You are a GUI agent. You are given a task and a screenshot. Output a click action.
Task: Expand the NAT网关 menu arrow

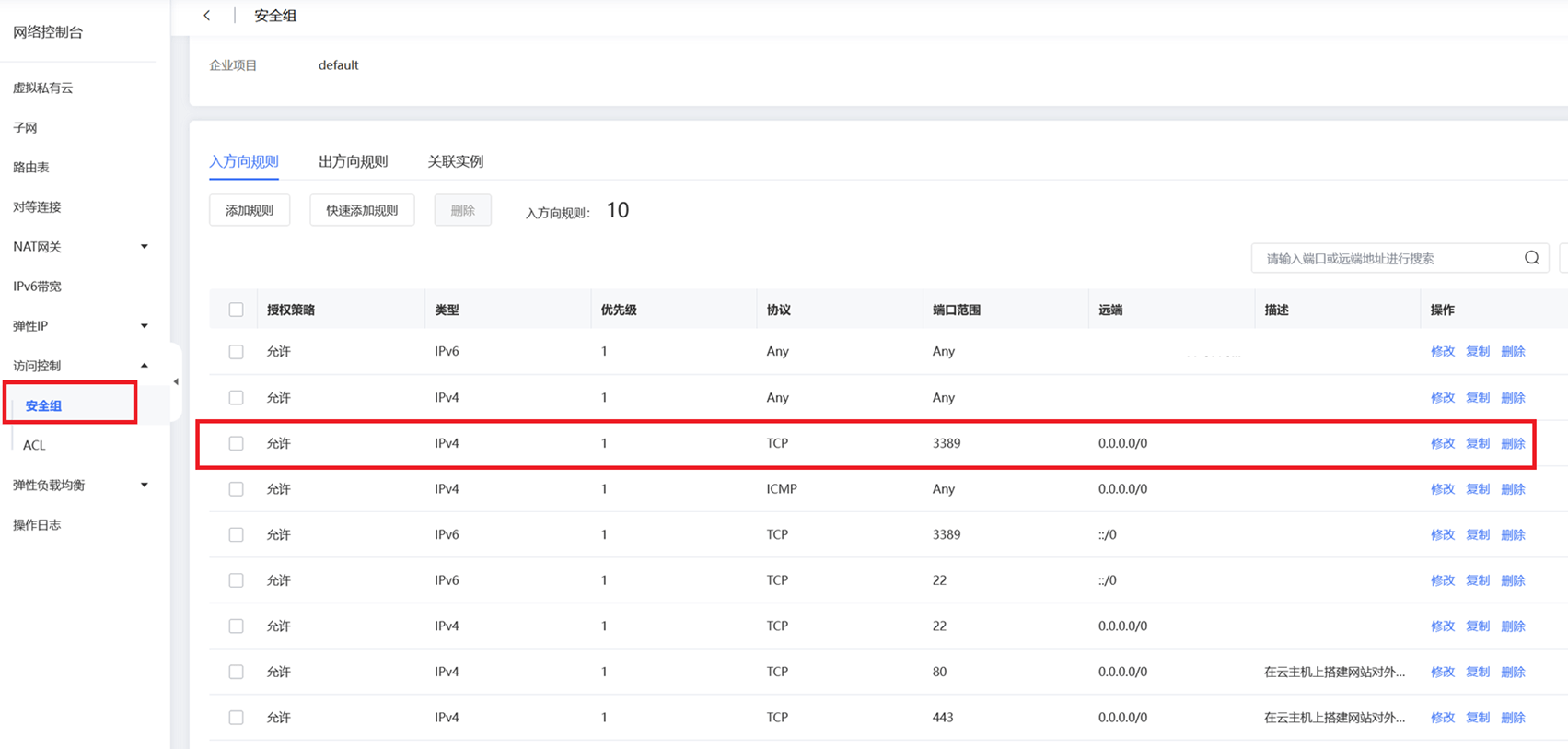145,247
